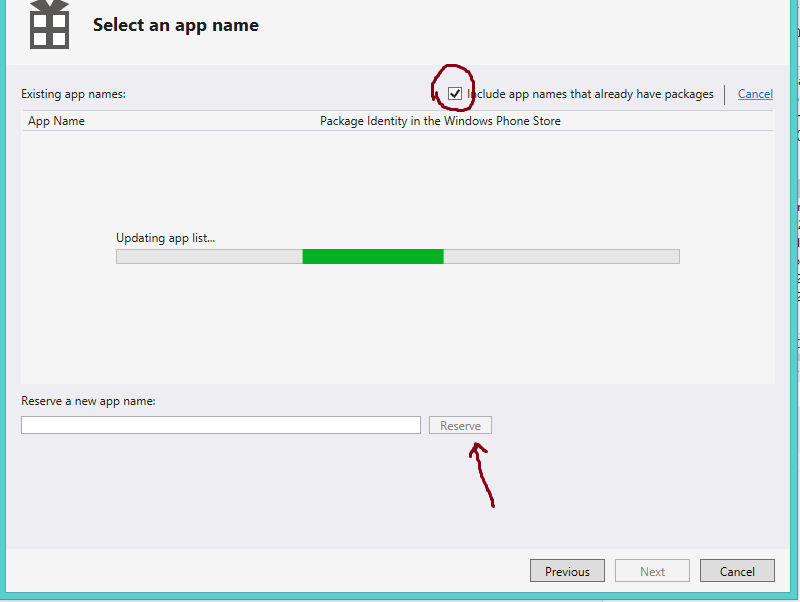
Task: Uncheck "Include app names that already have packages"
Action: tap(454, 93)
